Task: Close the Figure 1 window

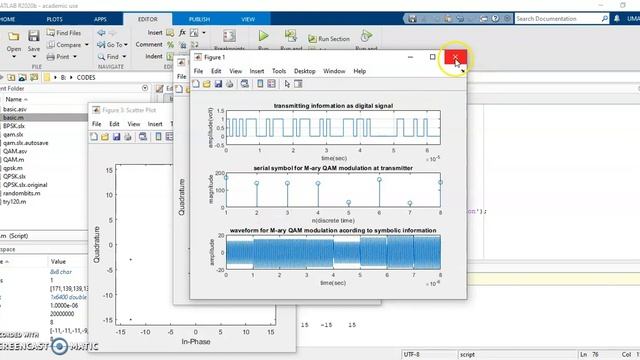Action: pos(455,57)
